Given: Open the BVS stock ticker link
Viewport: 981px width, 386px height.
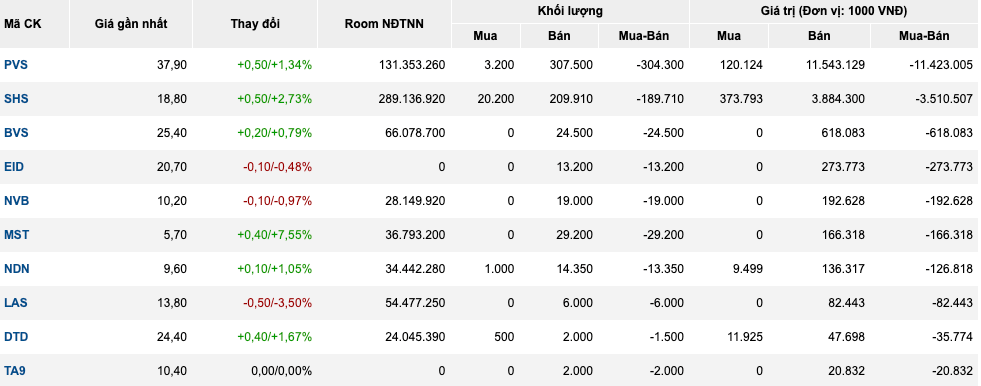Looking at the screenshot, I should (x=16, y=133).
